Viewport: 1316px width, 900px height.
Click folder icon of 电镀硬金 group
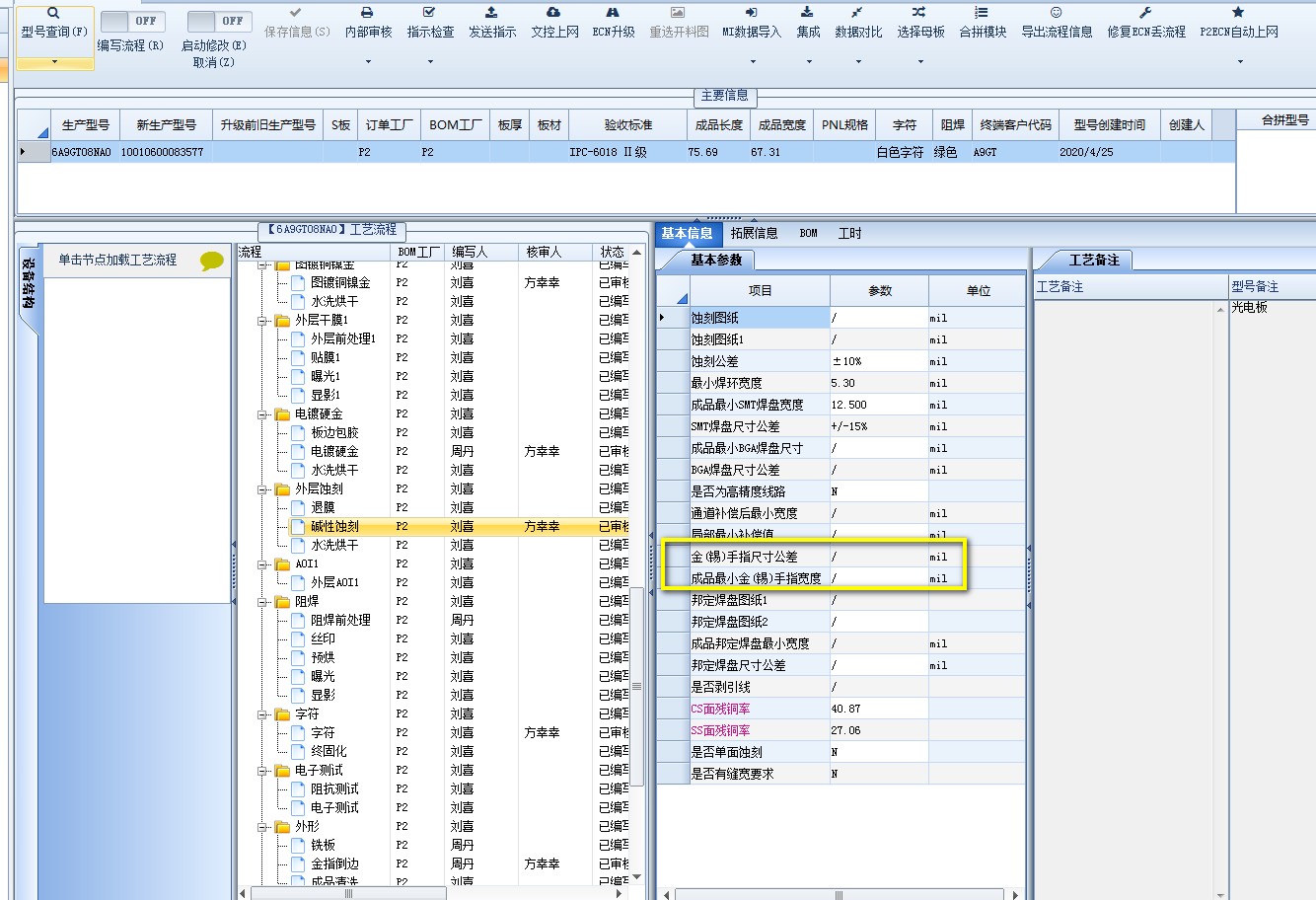[282, 414]
